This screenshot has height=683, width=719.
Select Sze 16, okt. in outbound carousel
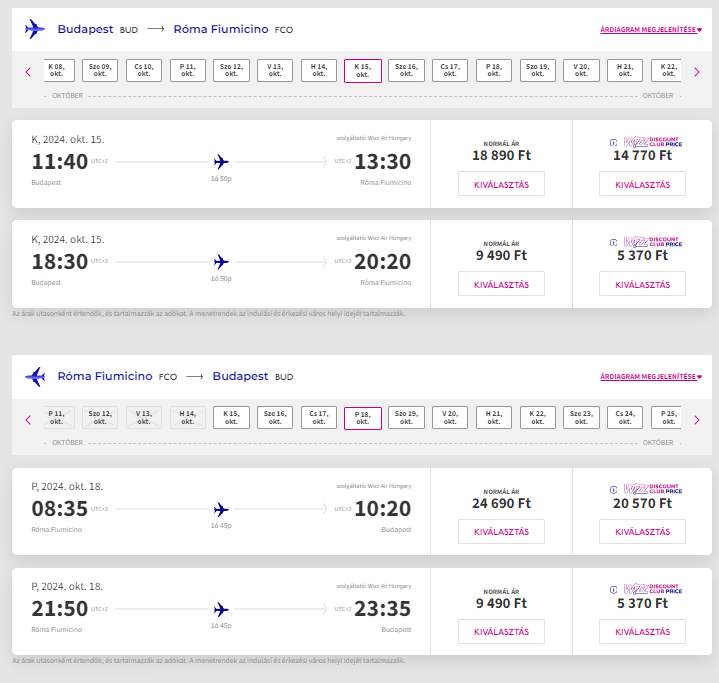coord(406,71)
